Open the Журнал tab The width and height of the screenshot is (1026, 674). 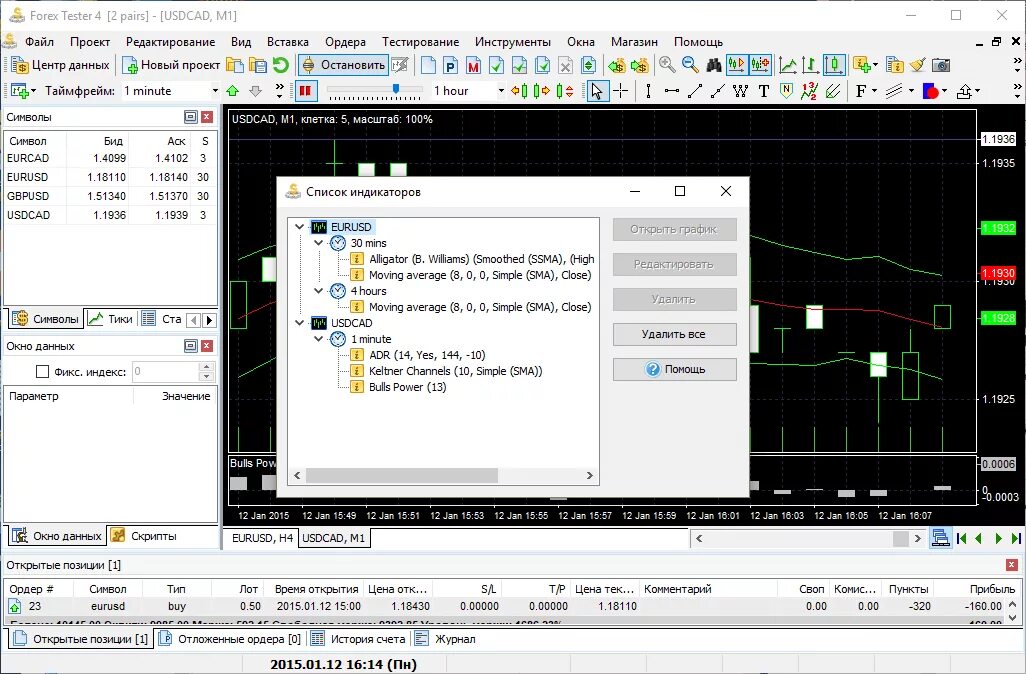[x=446, y=639]
